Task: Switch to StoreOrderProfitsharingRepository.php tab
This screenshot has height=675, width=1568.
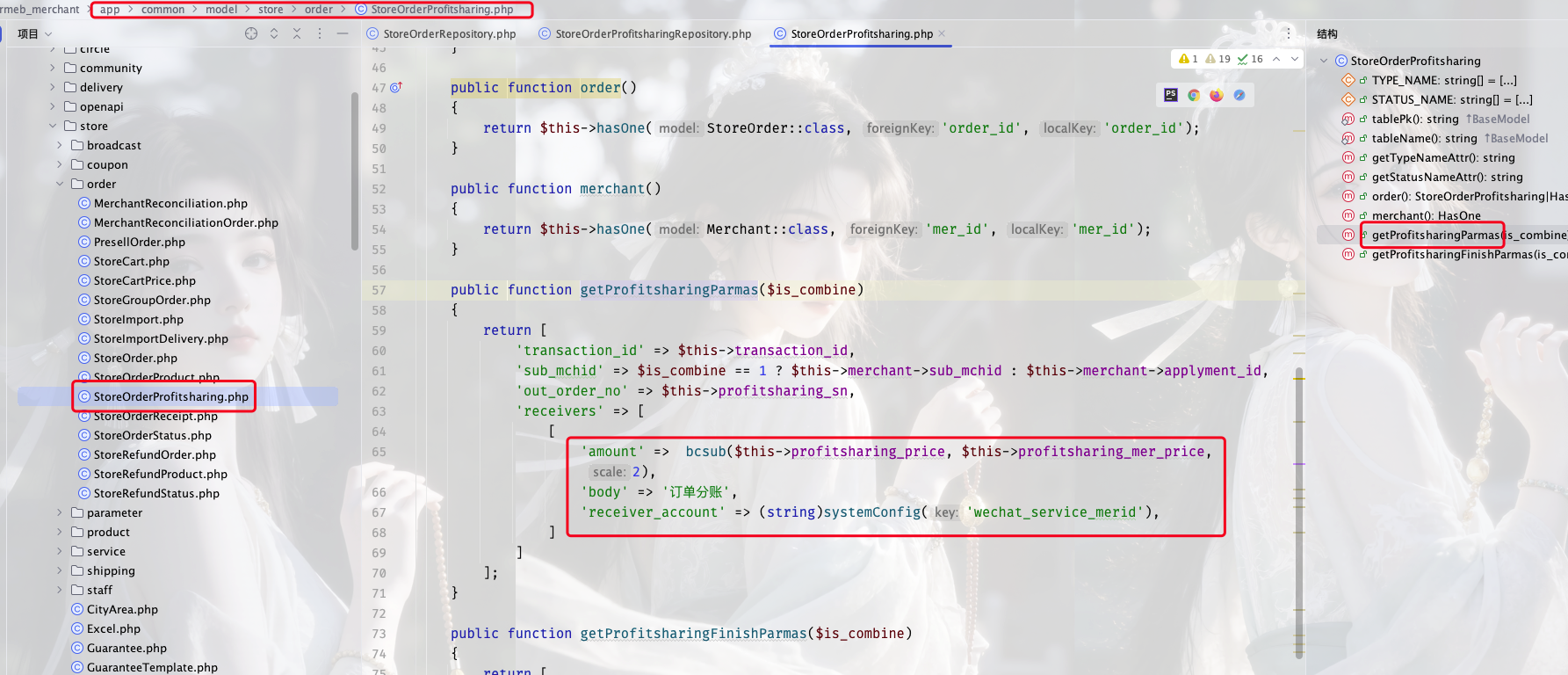Action: click(x=645, y=33)
